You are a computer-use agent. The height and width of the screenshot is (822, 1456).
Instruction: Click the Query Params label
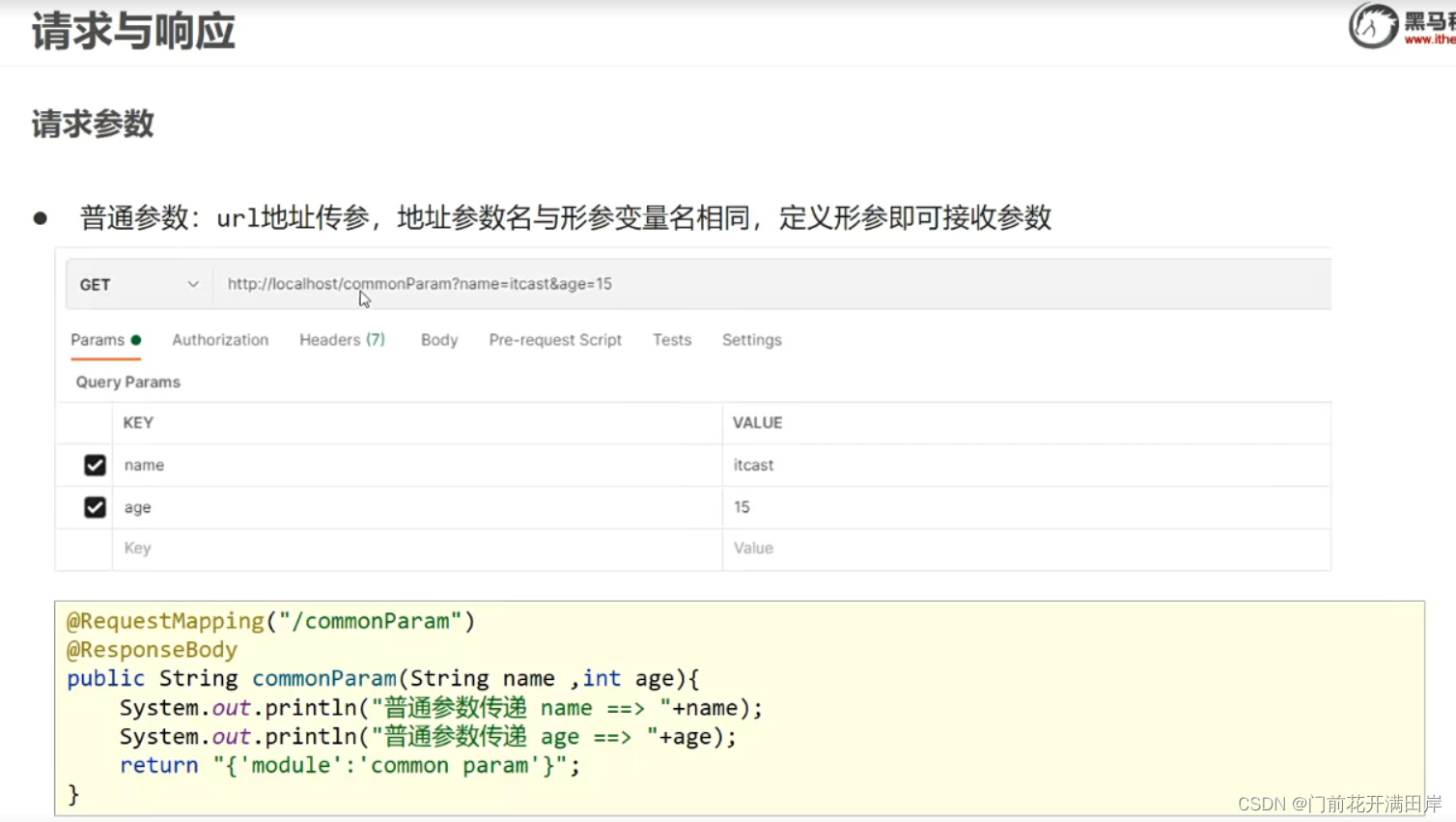click(128, 383)
